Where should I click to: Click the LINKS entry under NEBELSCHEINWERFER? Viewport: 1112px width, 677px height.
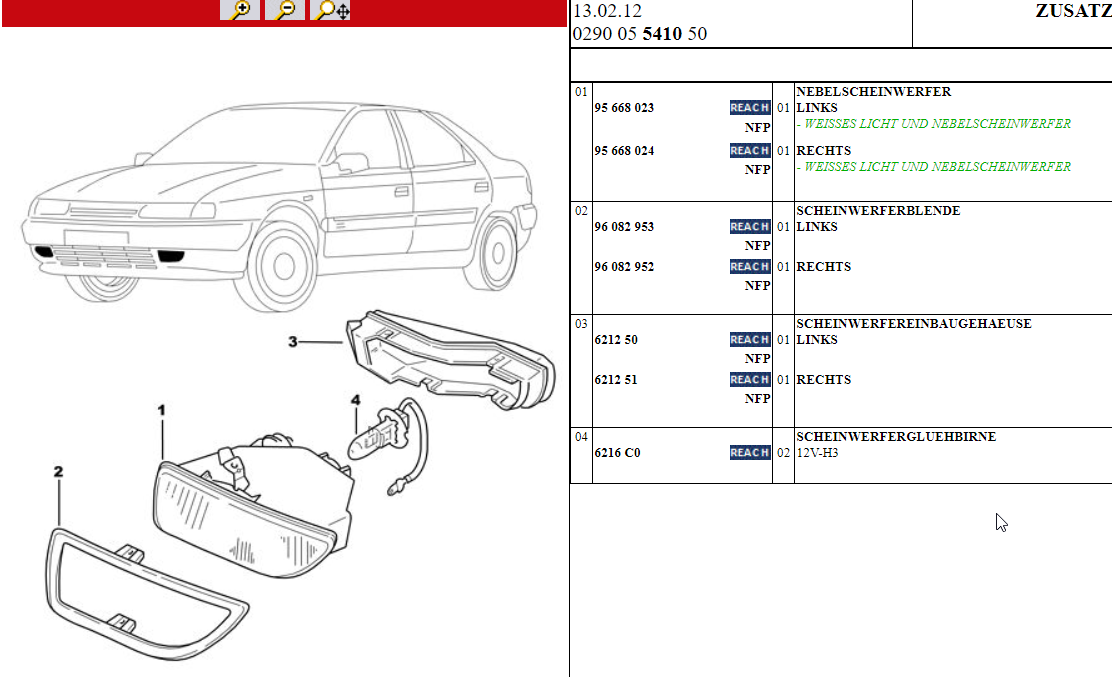point(817,108)
